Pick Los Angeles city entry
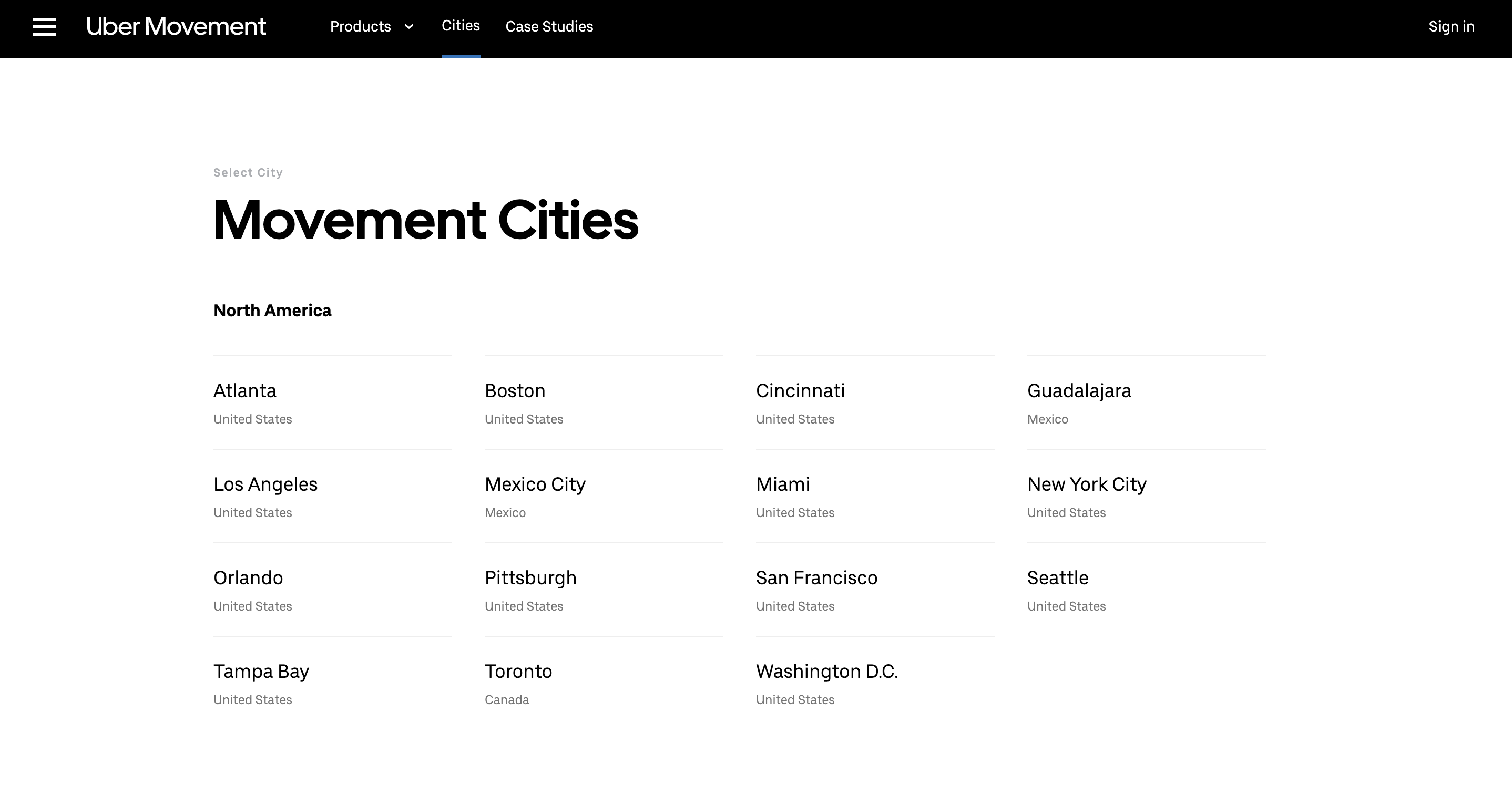Screen dimensions: 1512x785 (265, 484)
